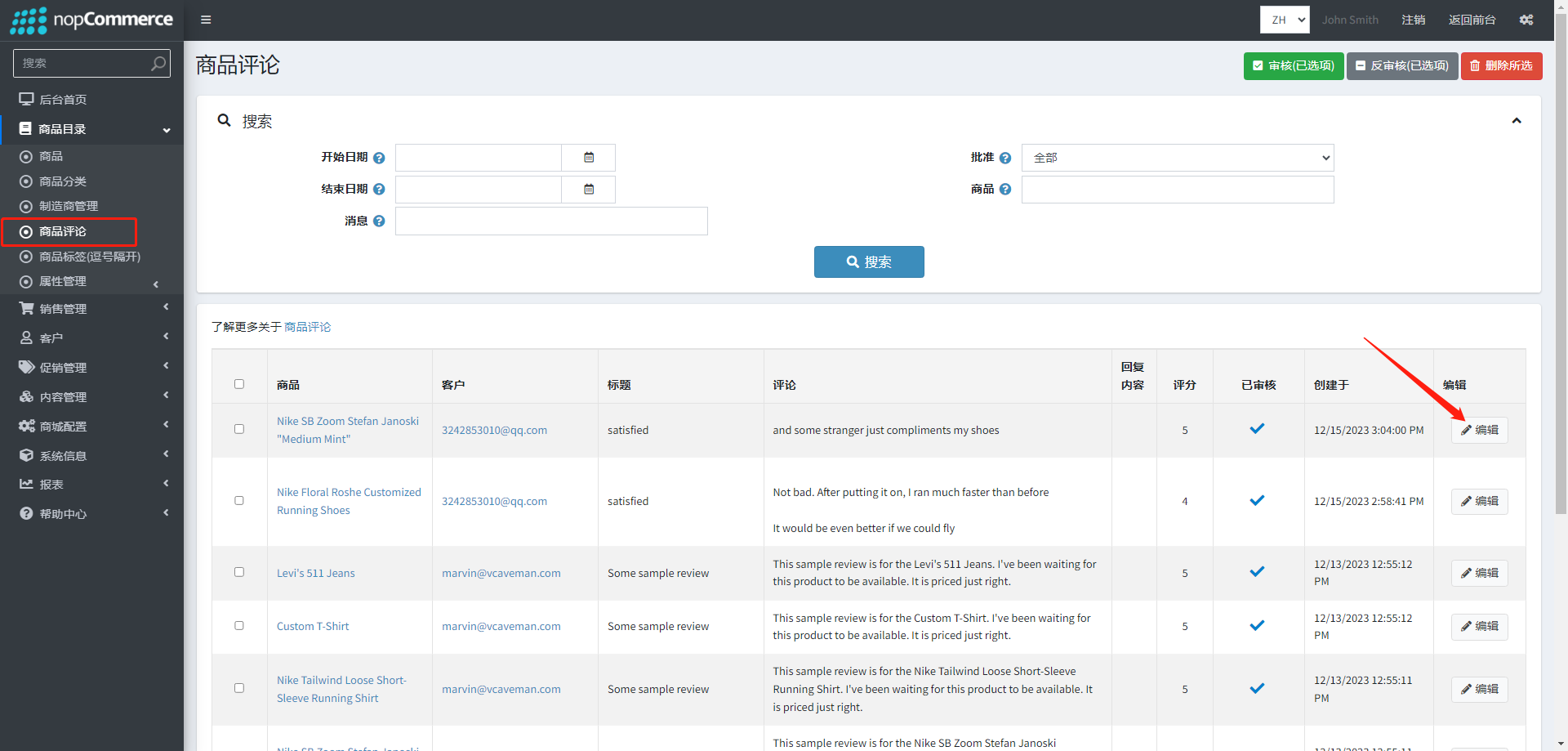This screenshot has width=1568, height=751.
Task: Click help icon beside 商品 search label
Action: coord(1005,190)
